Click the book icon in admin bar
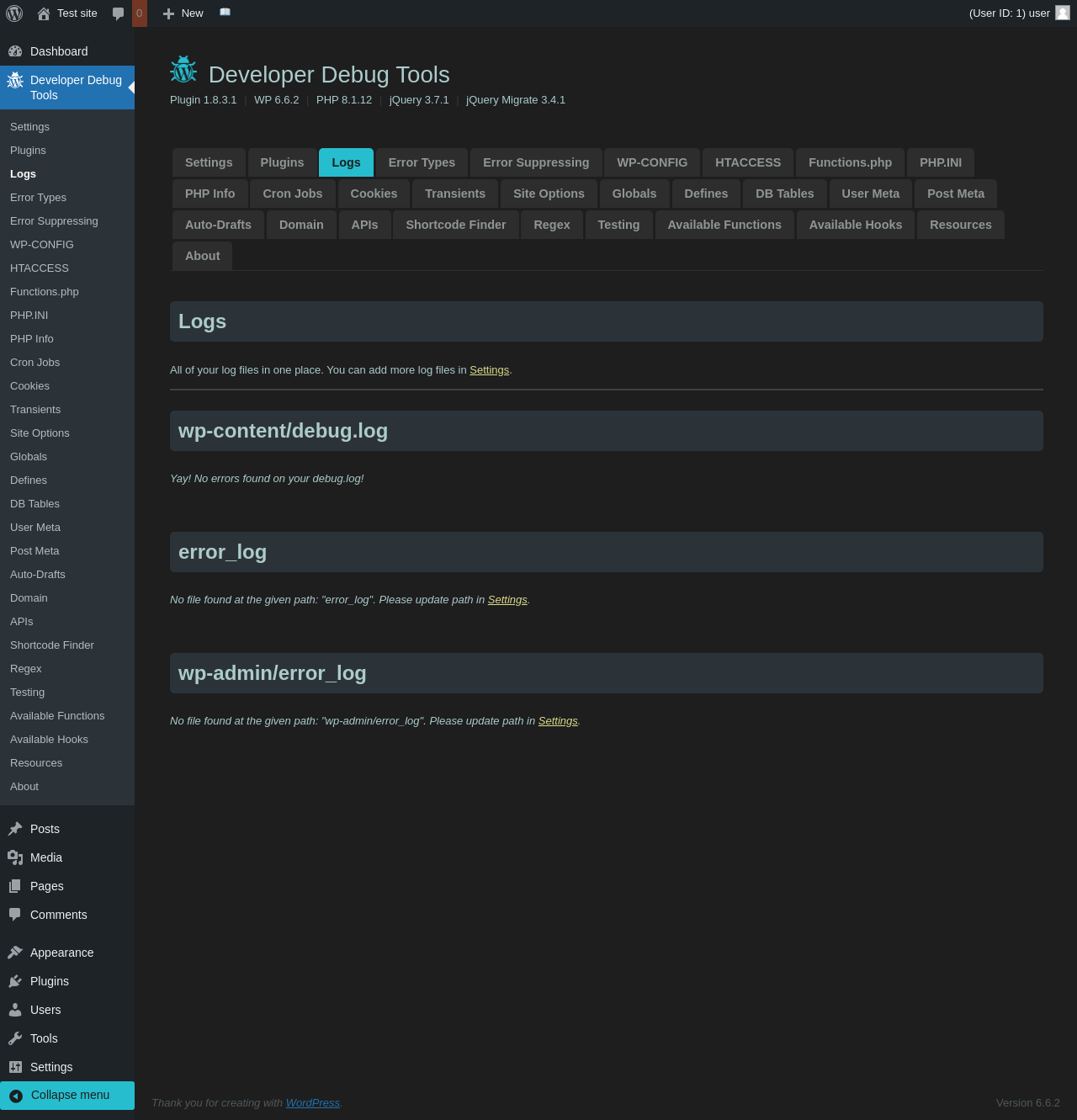Screen dimensions: 1077x1120 click(x=225, y=13)
